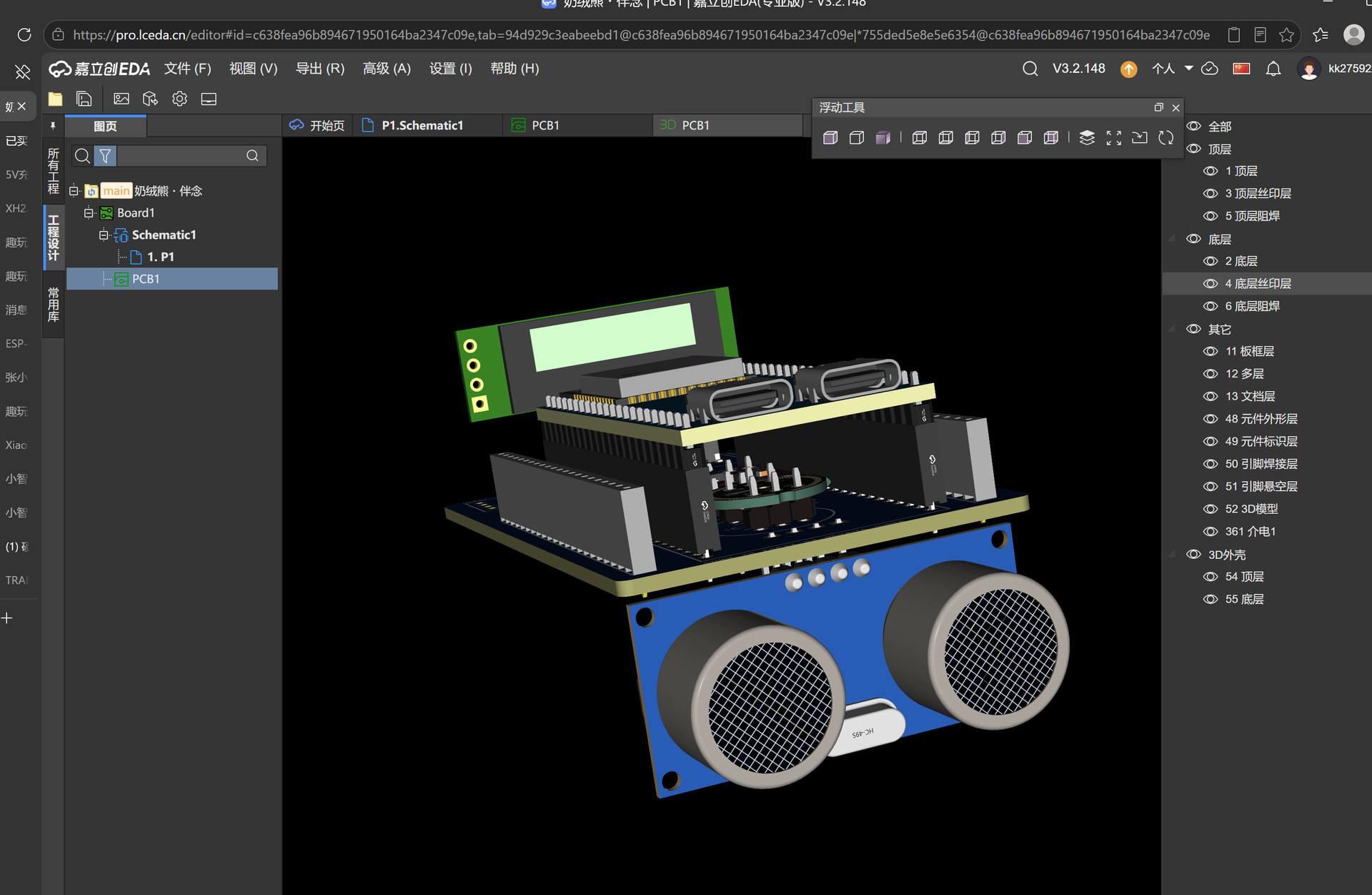Click the export 3D model cube icon

coord(150,99)
